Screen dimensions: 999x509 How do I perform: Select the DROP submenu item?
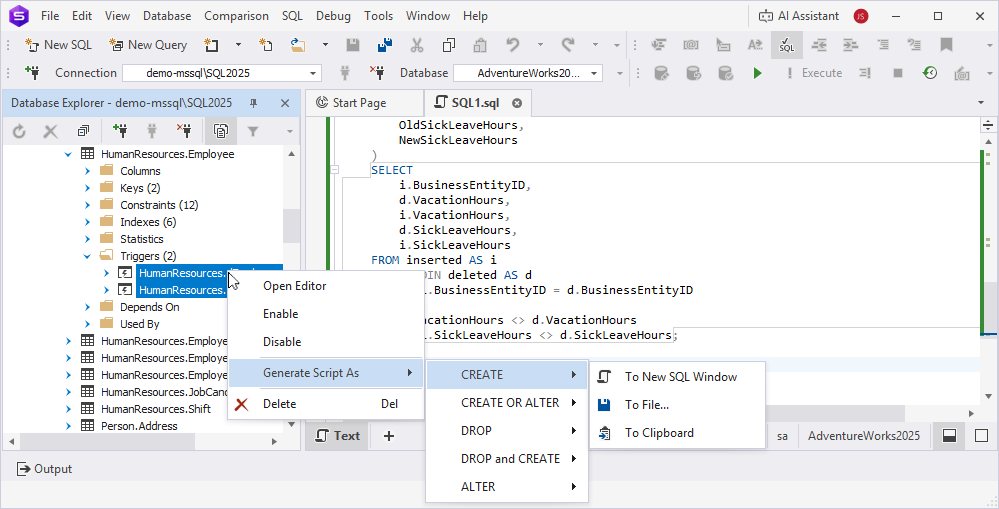pyautogui.click(x=507, y=431)
